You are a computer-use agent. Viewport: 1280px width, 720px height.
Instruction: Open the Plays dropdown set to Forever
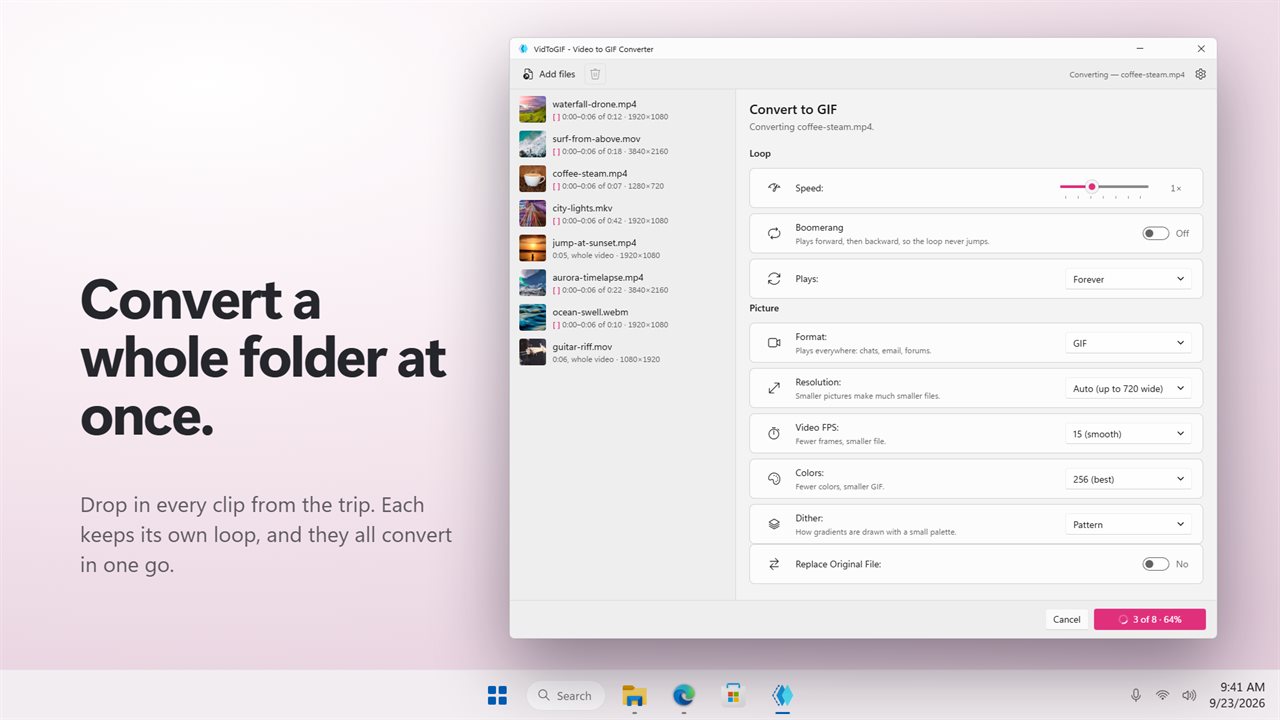click(x=1128, y=279)
